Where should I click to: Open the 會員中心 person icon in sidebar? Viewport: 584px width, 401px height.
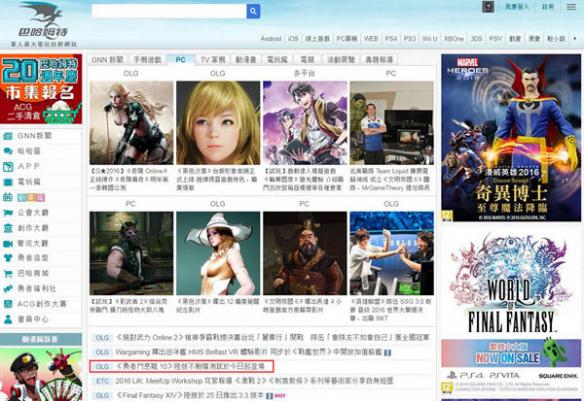pyautogui.click(x=8, y=319)
